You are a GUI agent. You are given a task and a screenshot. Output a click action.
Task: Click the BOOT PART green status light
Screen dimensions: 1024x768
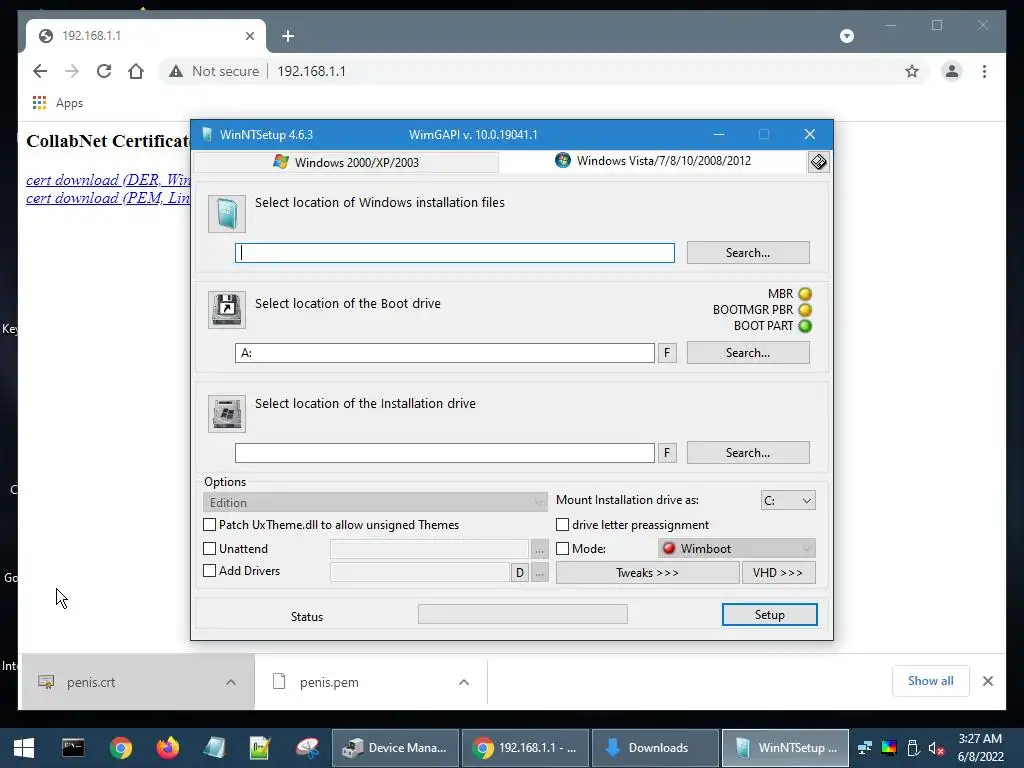click(805, 326)
